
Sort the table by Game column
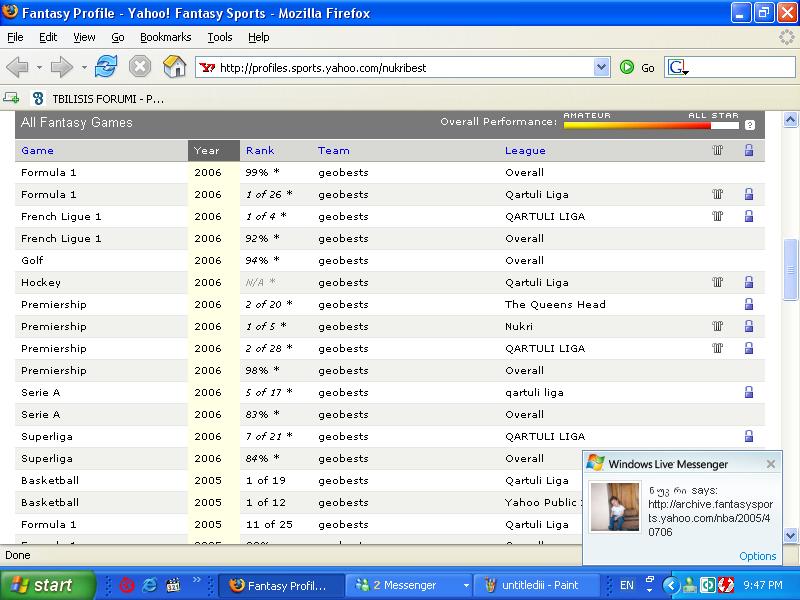pyautogui.click(x=37, y=151)
